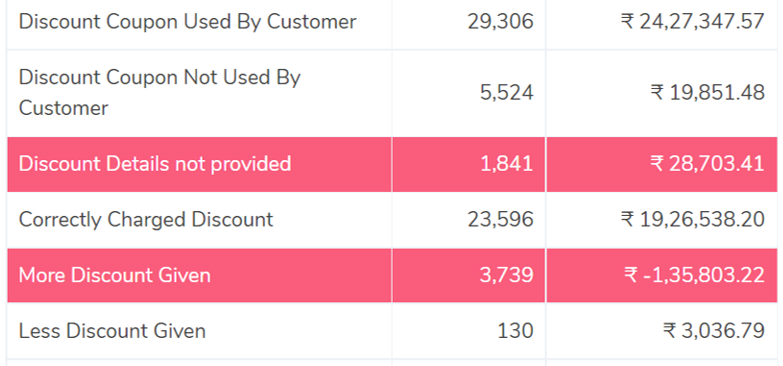Click the Discount Coupon Used By Customer label
This screenshot has height=366, width=783.
pyautogui.click(x=188, y=21)
